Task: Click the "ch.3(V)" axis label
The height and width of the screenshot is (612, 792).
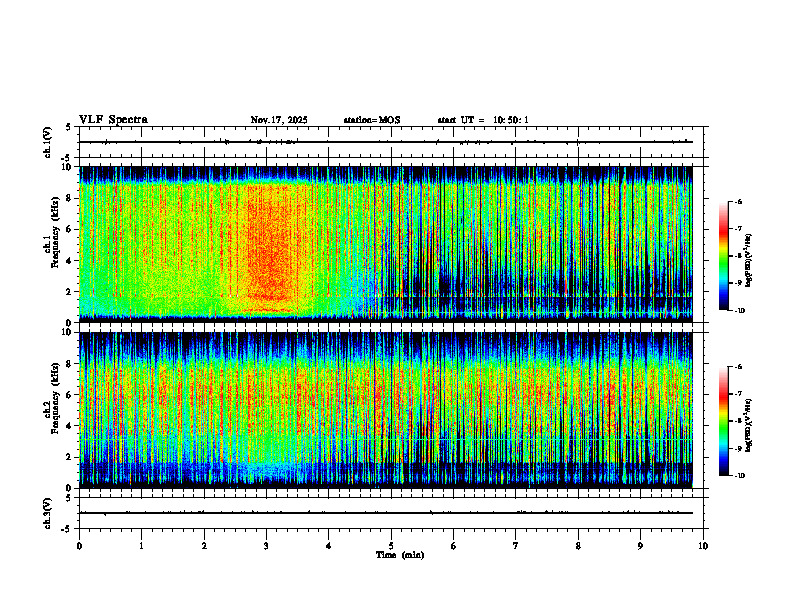Action: pyautogui.click(x=48, y=513)
